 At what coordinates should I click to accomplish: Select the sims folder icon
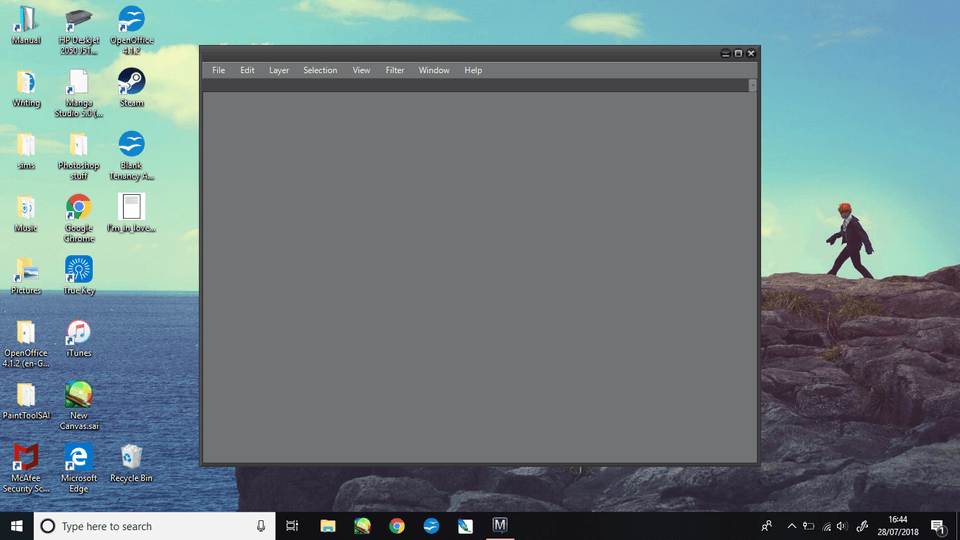(26, 151)
